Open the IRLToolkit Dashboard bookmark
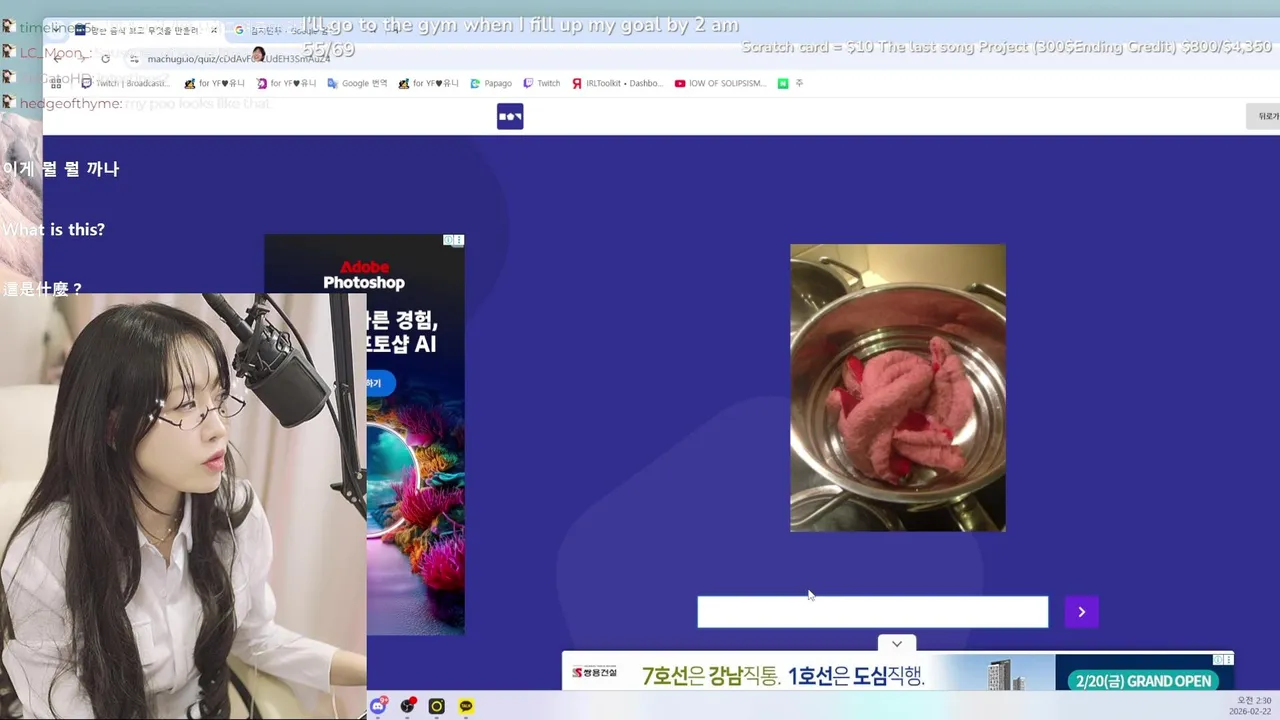1280x720 pixels. pyautogui.click(x=617, y=84)
